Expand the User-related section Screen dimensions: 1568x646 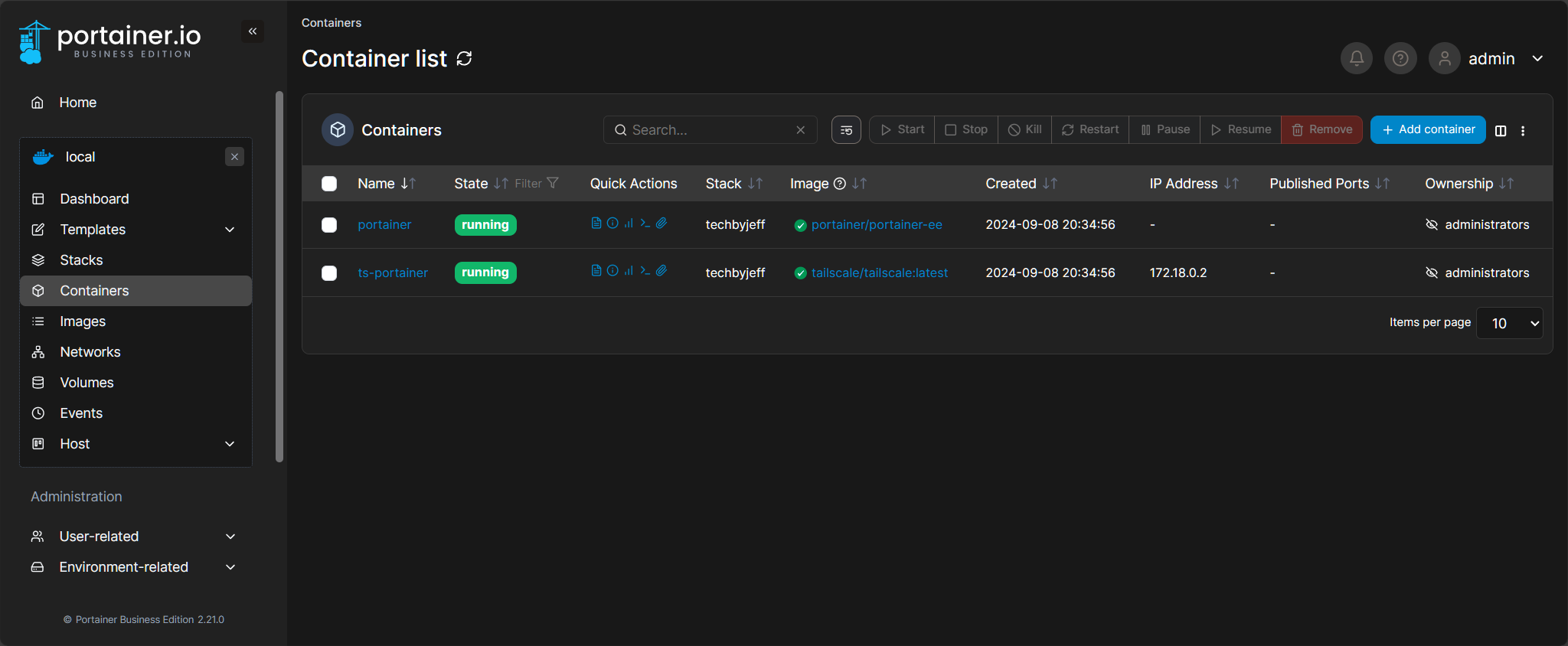coord(133,537)
